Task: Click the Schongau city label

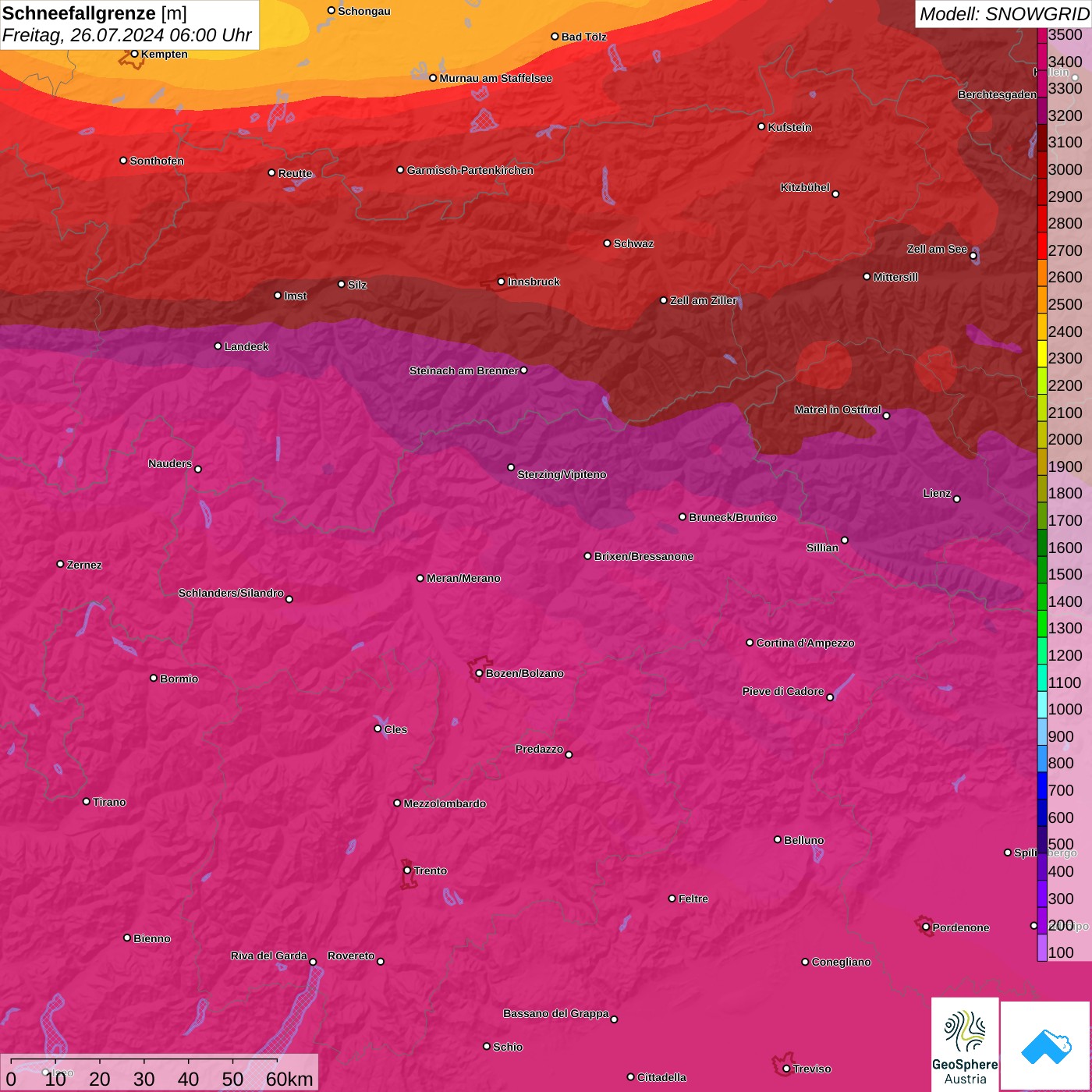Action: pyautogui.click(x=364, y=11)
